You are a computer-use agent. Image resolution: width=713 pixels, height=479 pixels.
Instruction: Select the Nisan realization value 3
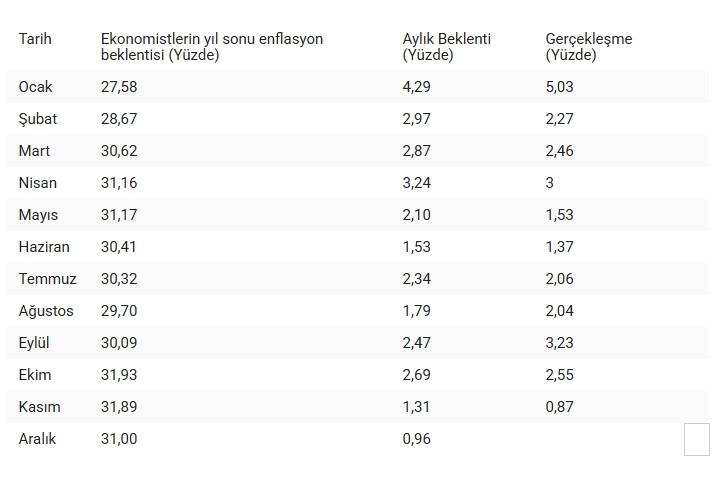coord(550,183)
